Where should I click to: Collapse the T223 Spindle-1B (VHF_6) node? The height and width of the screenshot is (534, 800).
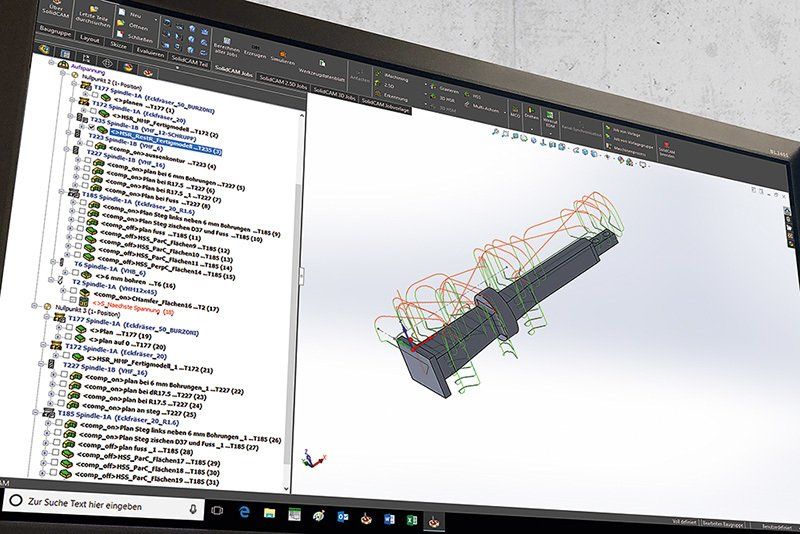pos(68,133)
